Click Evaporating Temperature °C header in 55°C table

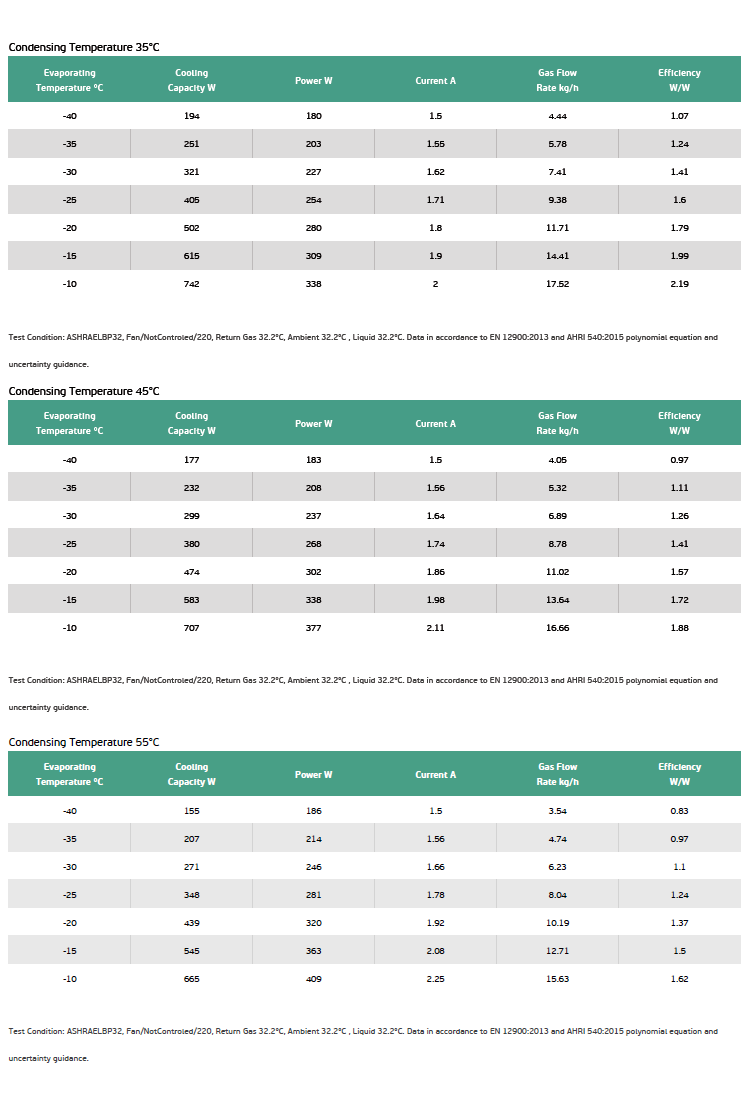point(69,774)
